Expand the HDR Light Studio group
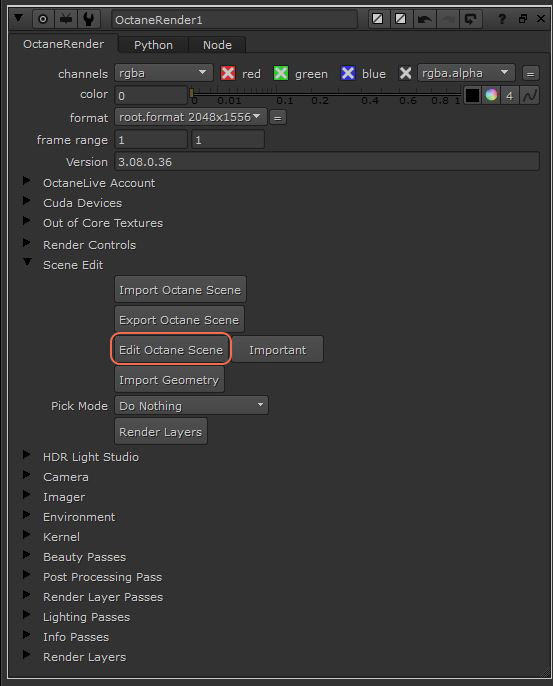Screen dimensions: 553x686 [27, 455]
